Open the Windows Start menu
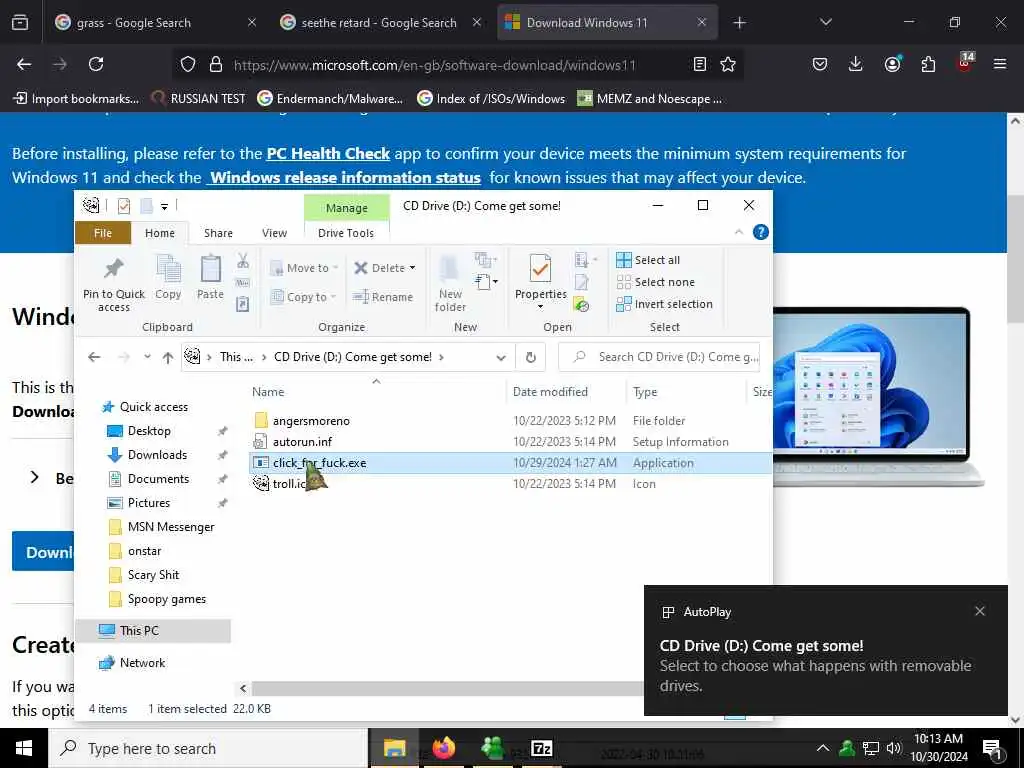The width and height of the screenshot is (1024, 768). pyautogui.click(x=24, y=748)
